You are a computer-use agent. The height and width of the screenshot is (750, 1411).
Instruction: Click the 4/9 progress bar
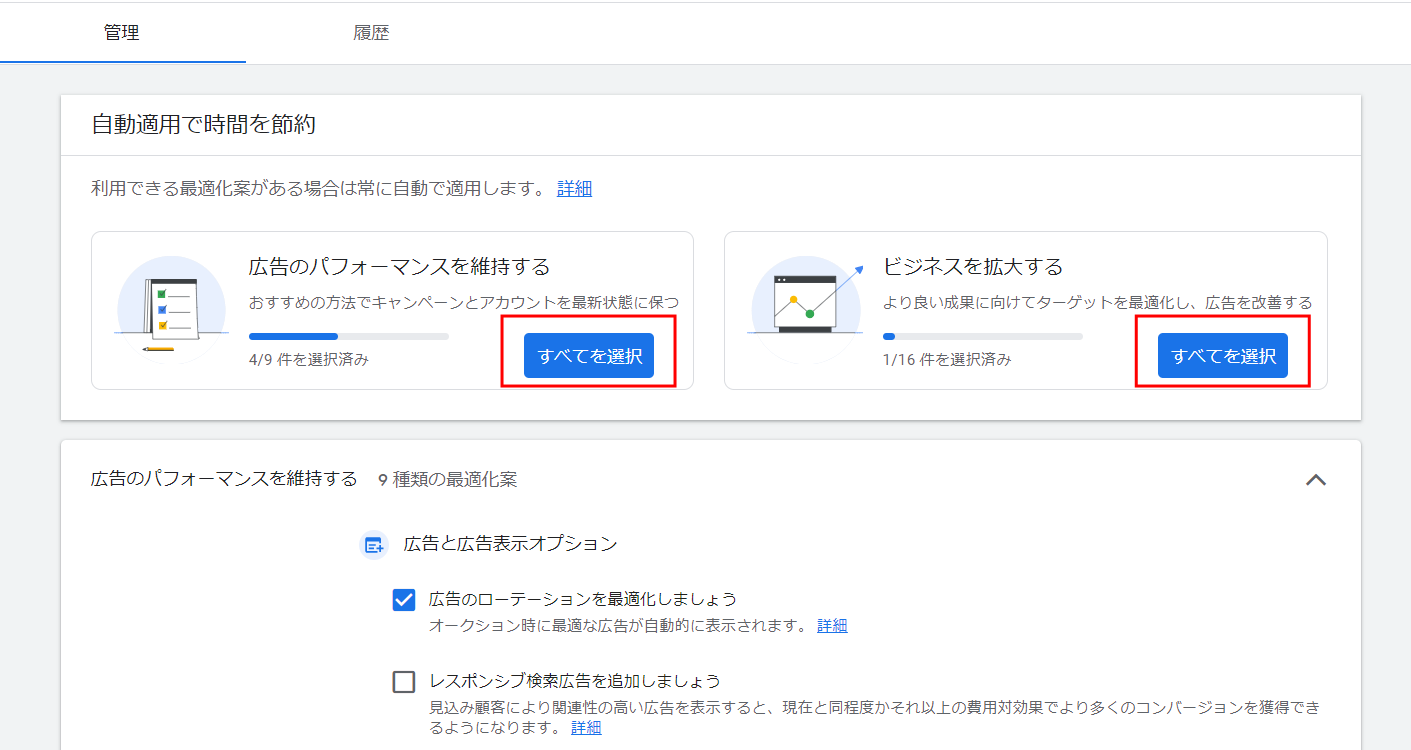click(348, 337)
